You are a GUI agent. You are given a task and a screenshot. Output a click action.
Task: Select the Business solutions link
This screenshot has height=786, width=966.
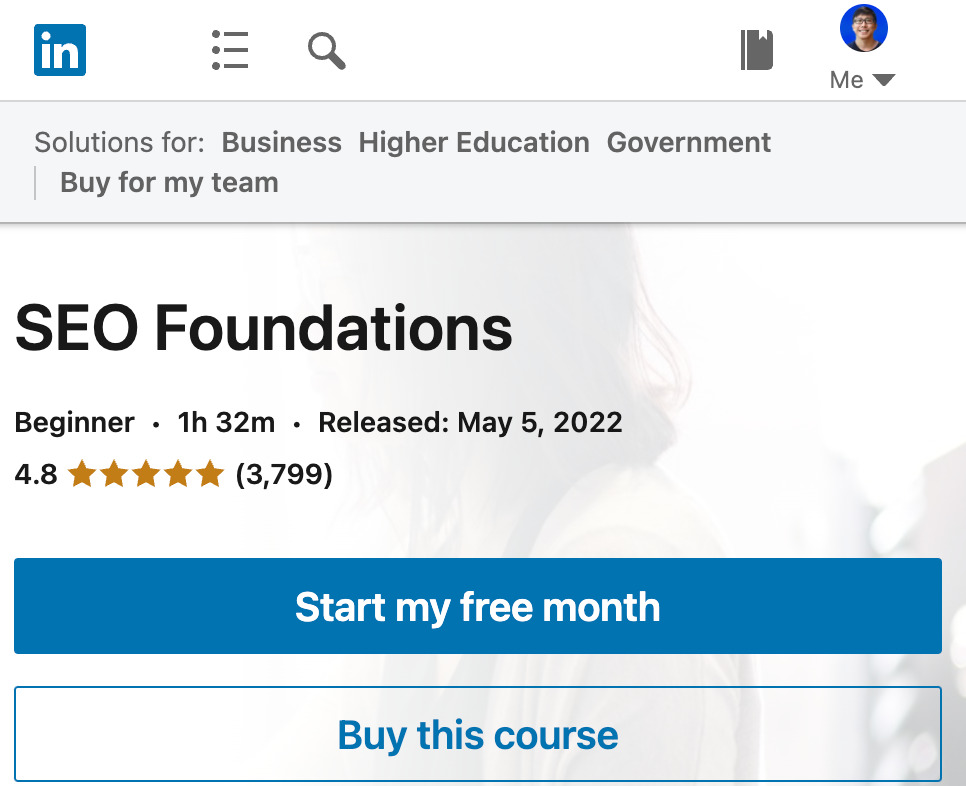click(x=281, y=142)
